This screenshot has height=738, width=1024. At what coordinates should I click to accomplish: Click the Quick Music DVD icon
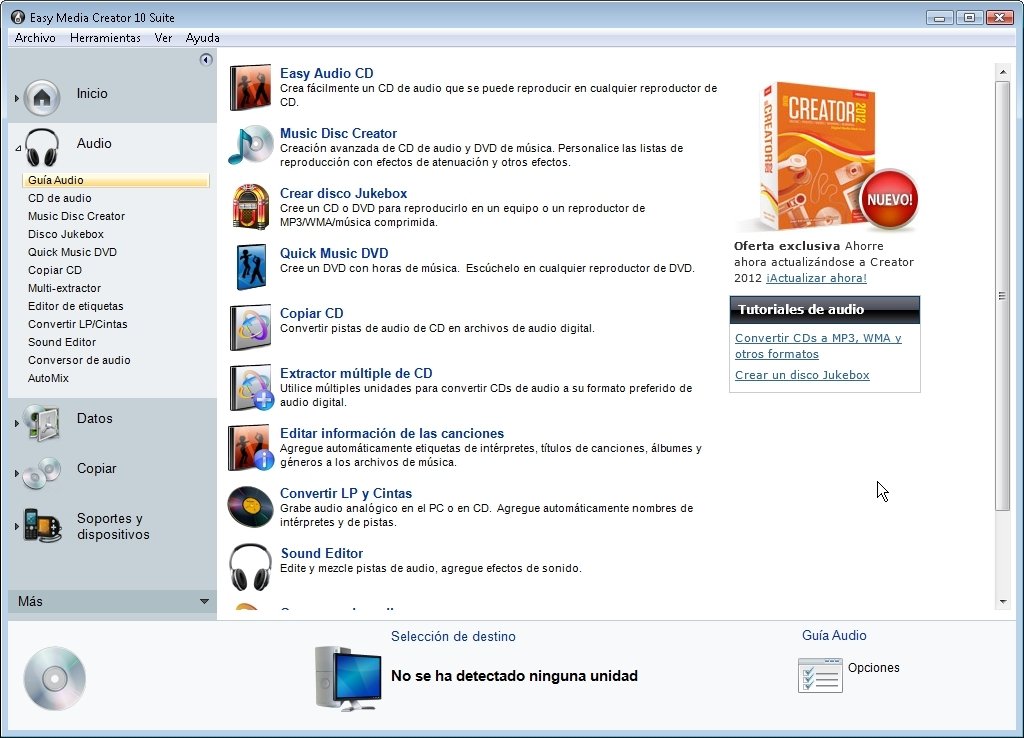(251, 266)
